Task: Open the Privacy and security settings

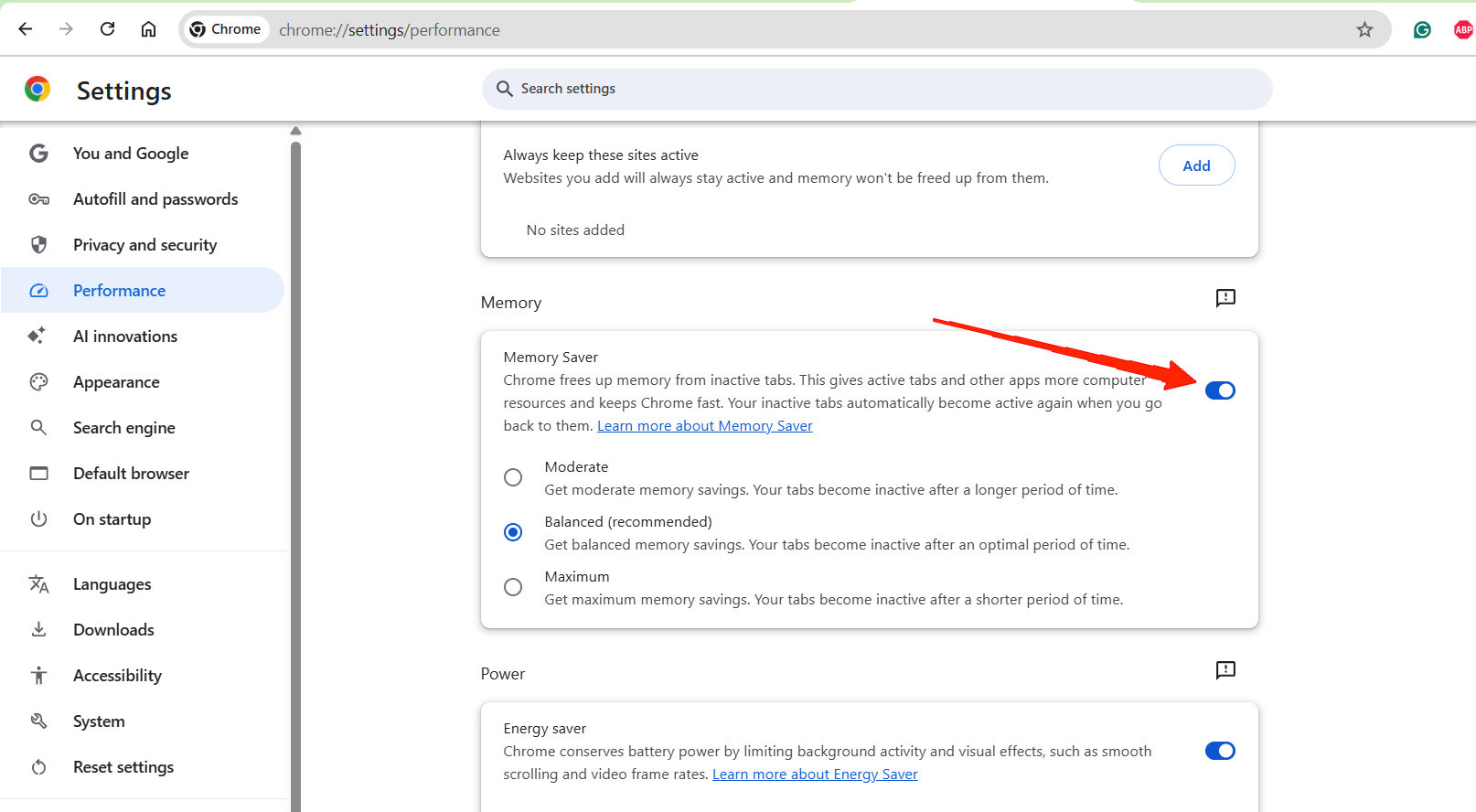Action: point(144,245)
